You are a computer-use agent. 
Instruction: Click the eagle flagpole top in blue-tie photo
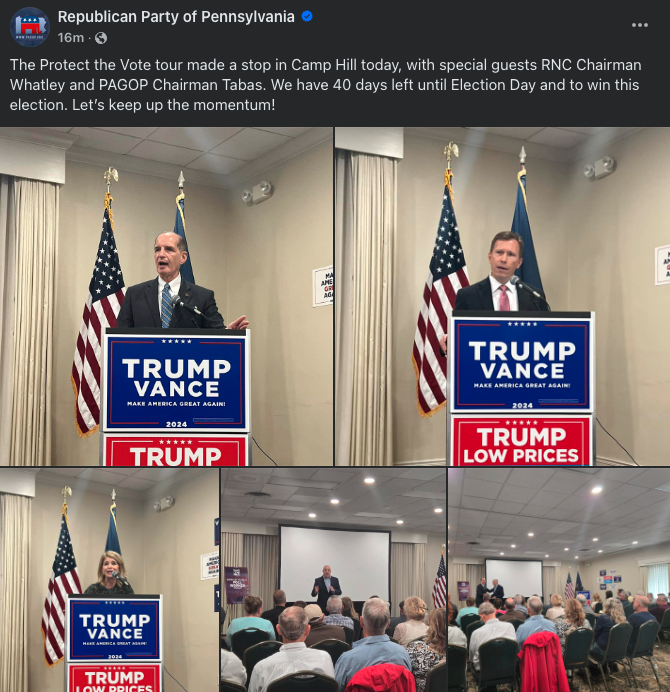(111, 177)
